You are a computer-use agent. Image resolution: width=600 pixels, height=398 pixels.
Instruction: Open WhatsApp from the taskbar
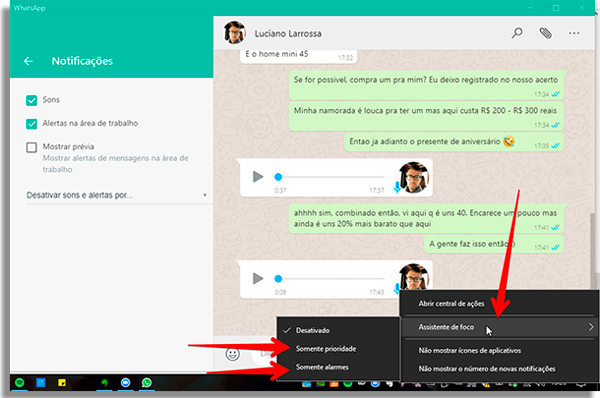[147, 382]
